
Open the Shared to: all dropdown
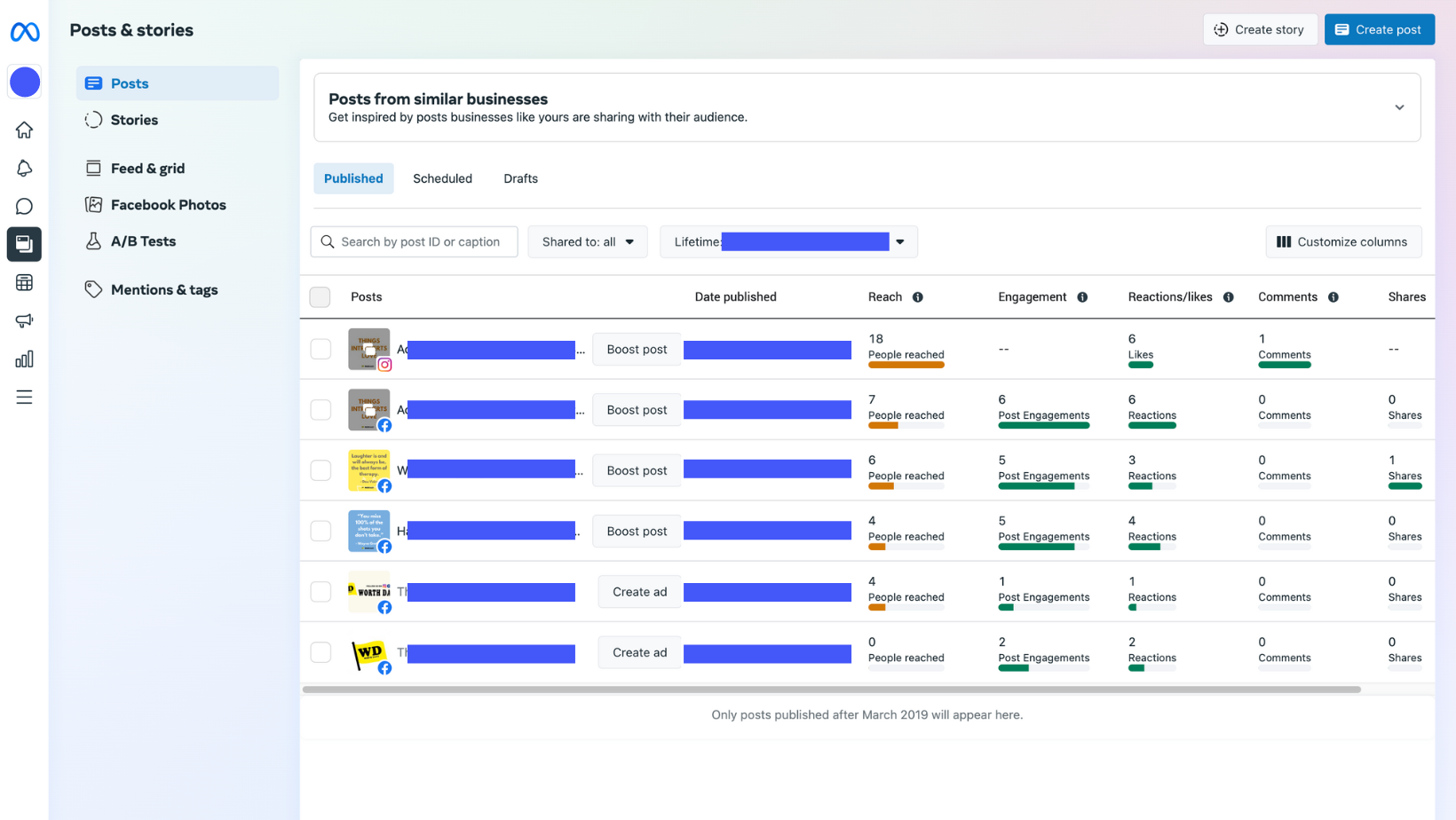588,241
